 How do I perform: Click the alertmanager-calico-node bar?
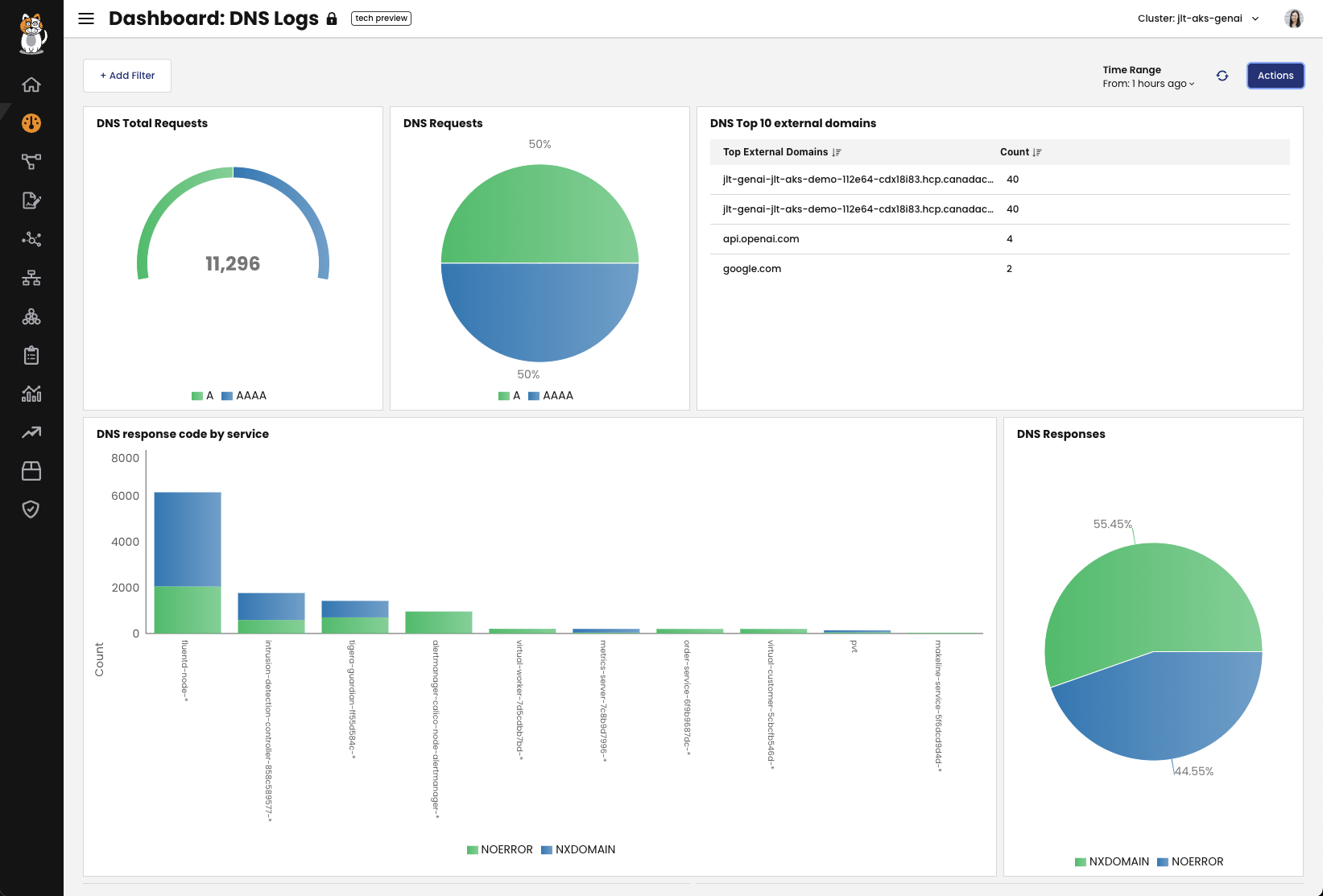coord(439,622)
